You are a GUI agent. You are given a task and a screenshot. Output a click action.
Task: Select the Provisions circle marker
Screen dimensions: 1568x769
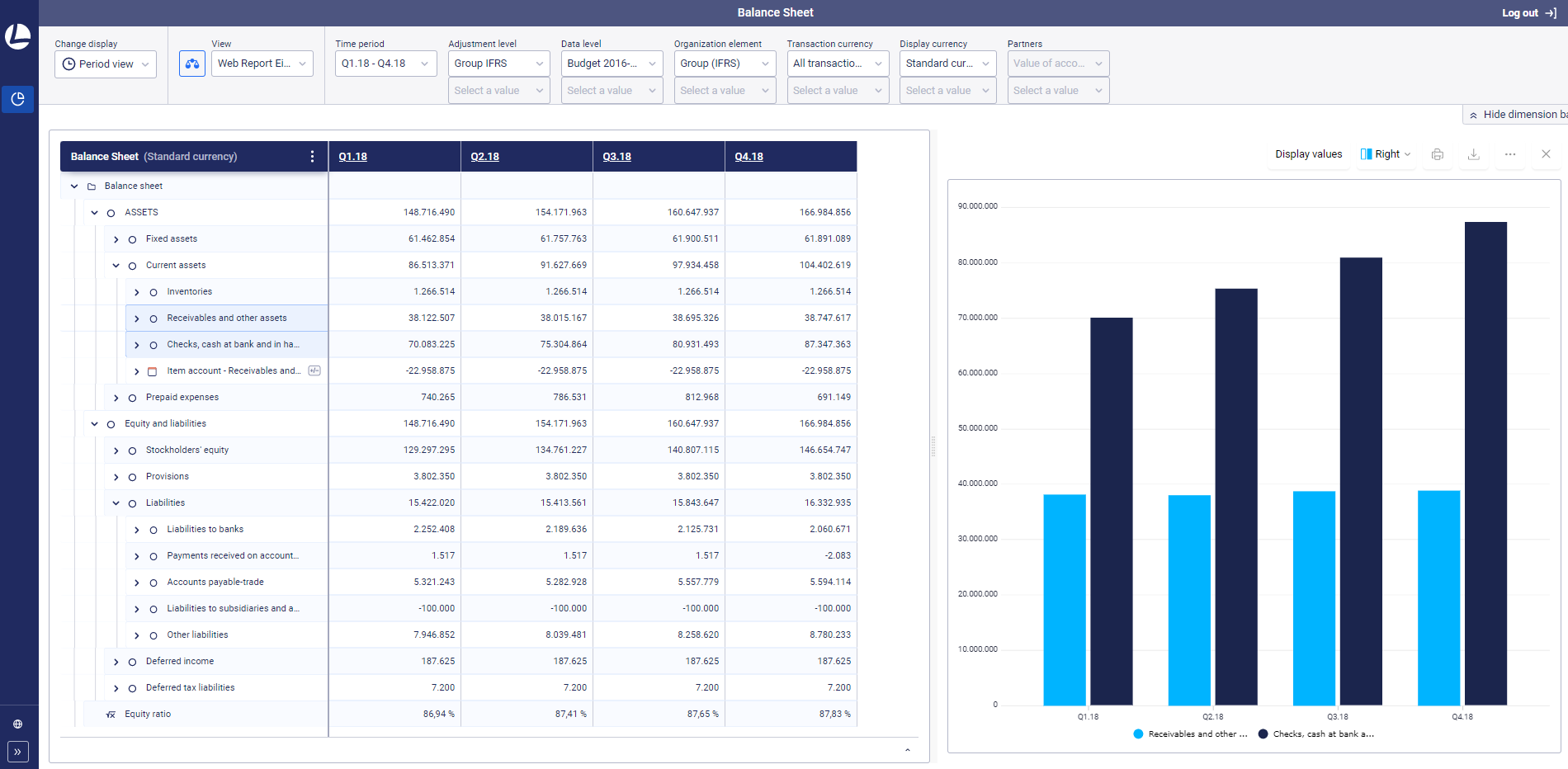click(132, 477)
